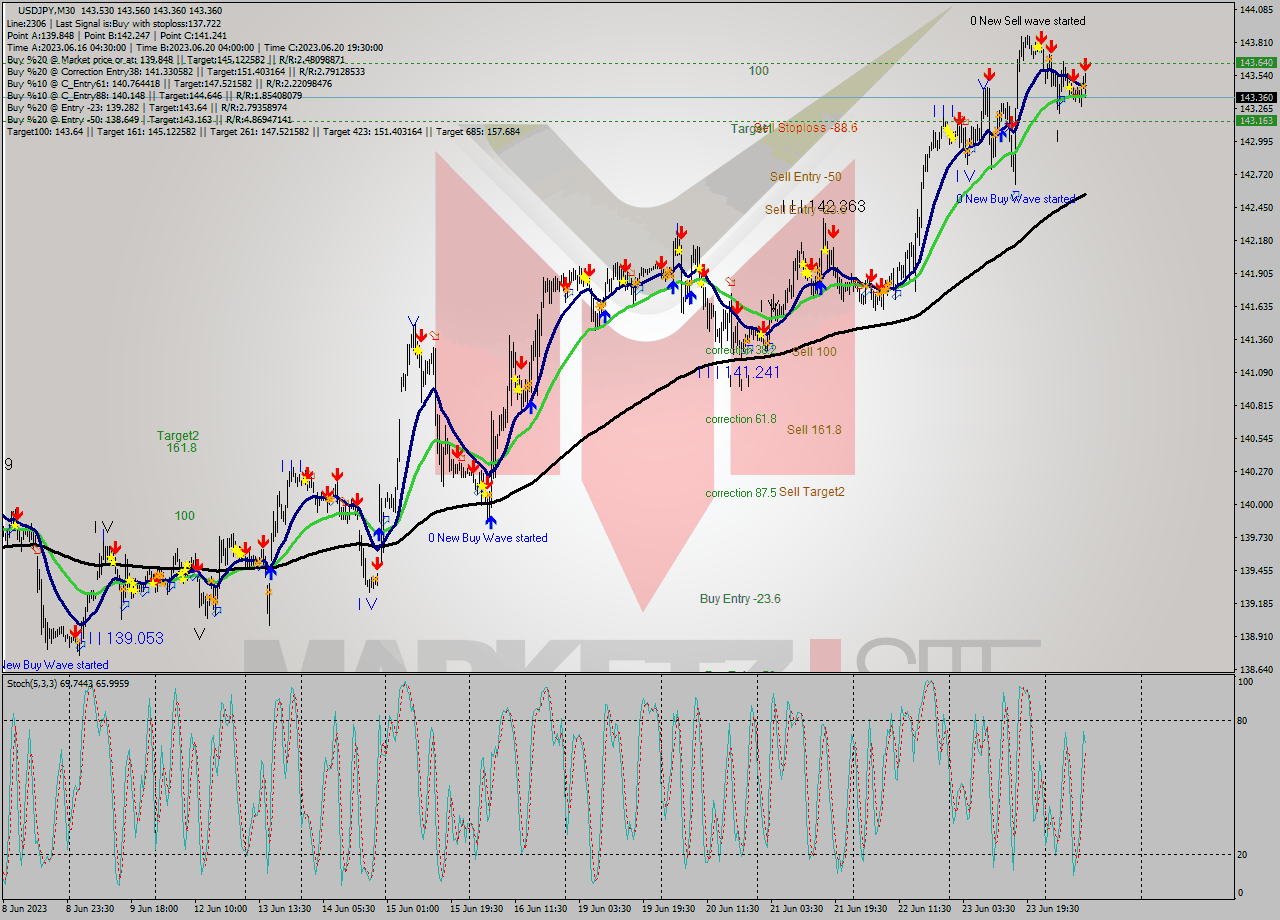Click 141.360 on the price scale

pyautogui.click(x=1255, y=340)
